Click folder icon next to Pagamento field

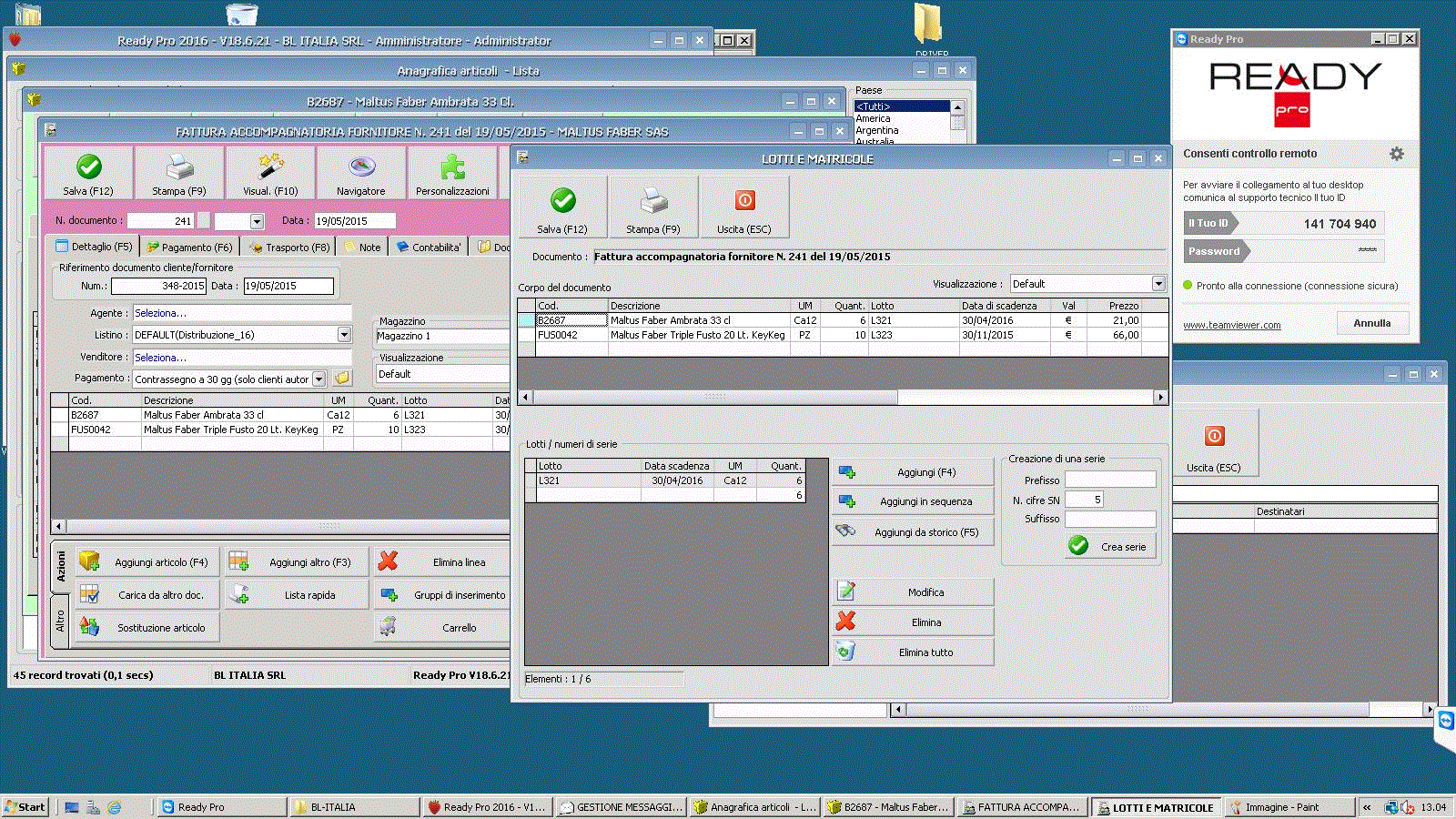(342, 378)
